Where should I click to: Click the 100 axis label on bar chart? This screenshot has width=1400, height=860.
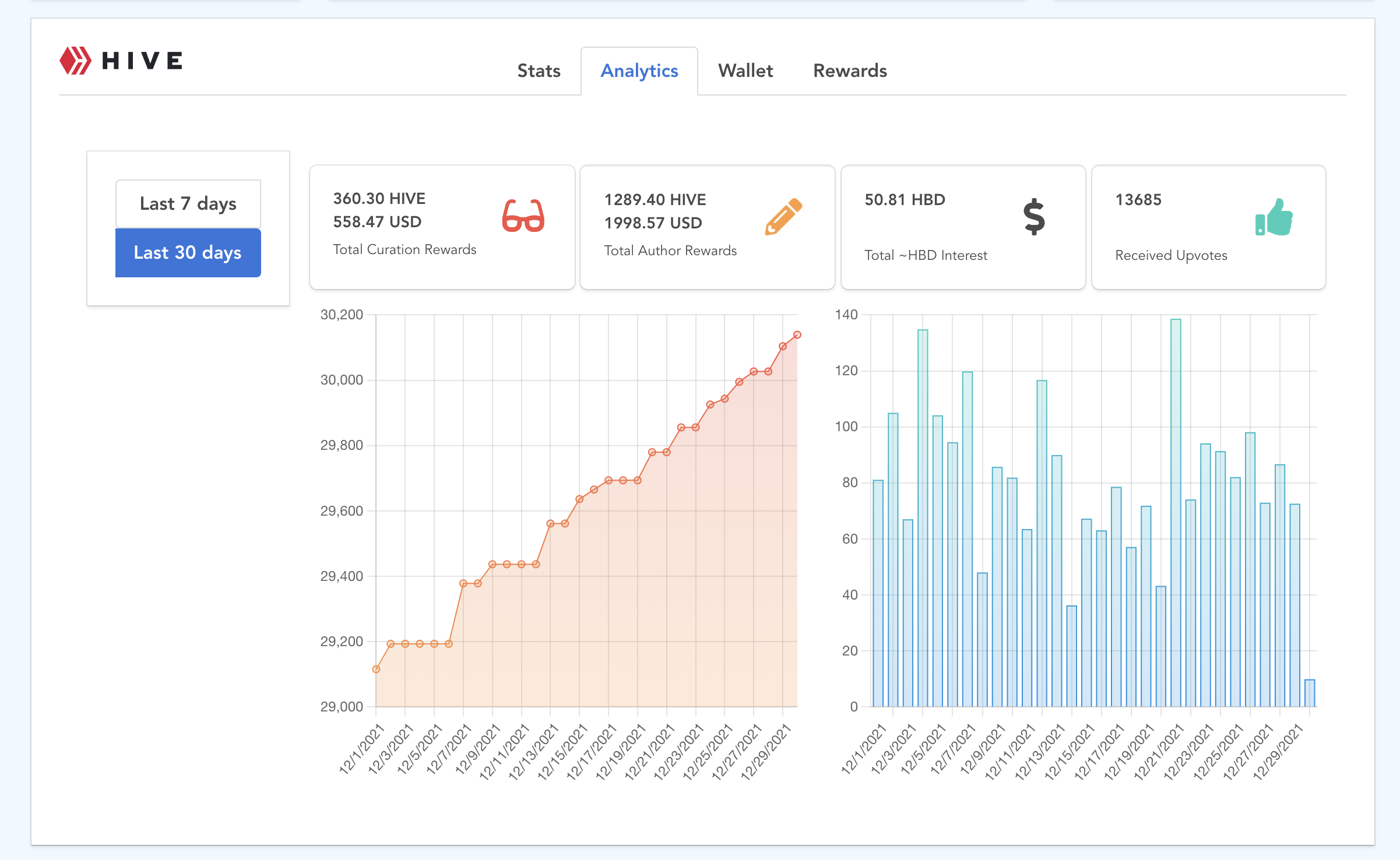click(846, 427)
